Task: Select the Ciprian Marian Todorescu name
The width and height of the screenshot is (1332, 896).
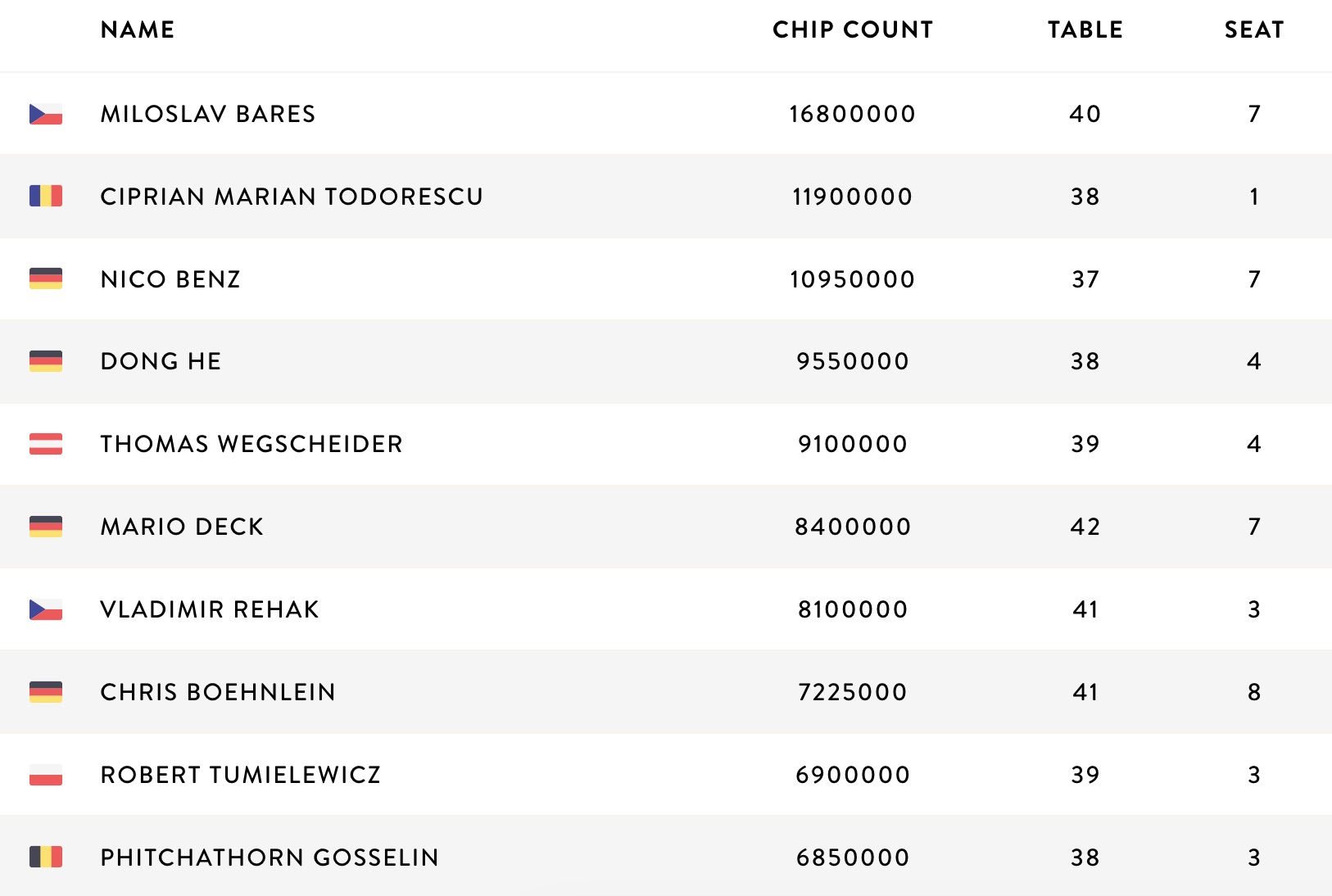Action: (292, 197)
